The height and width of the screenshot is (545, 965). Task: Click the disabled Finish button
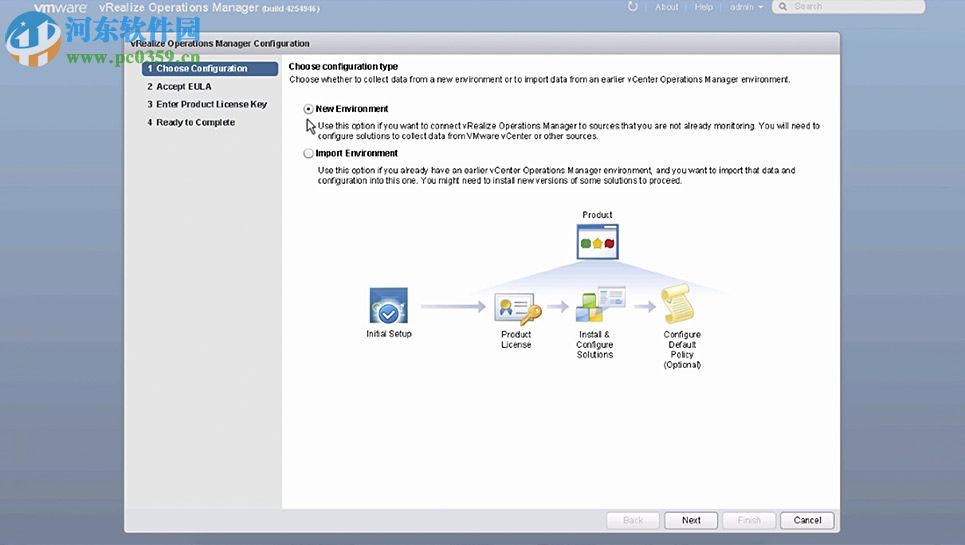(749, 520)
